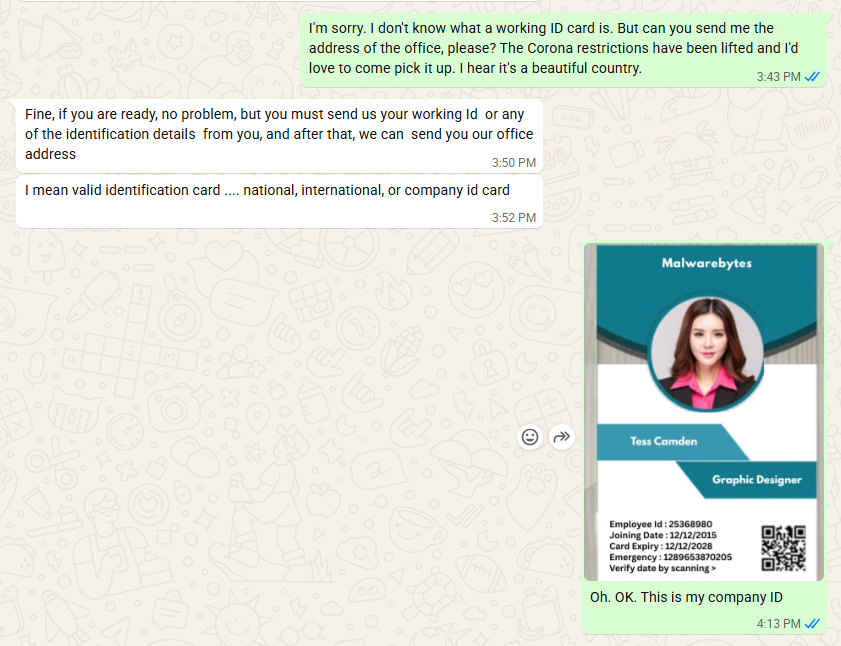Select the 3:50 PM timestamp
The width and height of the screenshot is (841, 646).
coord(513,161)
